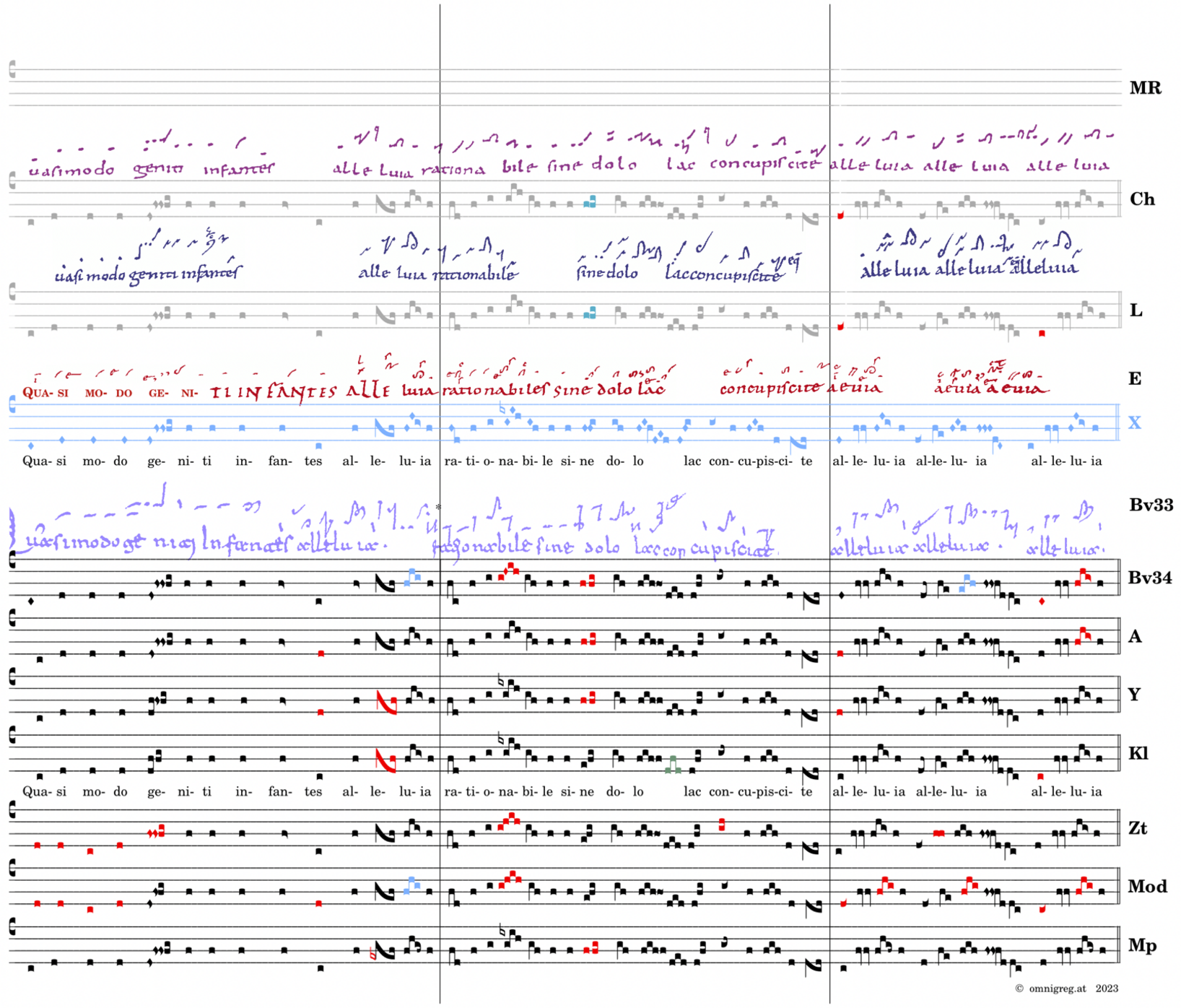1181x1008 pixels.
Task: Click the Zt source label
Action: [x=1138, y=828]
